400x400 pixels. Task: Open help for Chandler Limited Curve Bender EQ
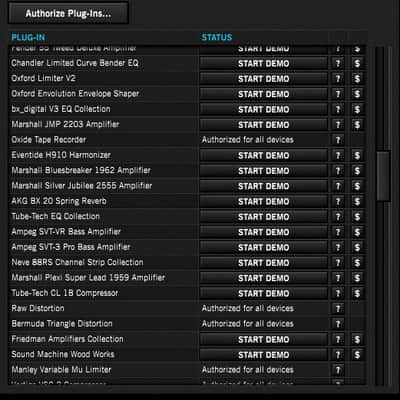tap(338, 63)
